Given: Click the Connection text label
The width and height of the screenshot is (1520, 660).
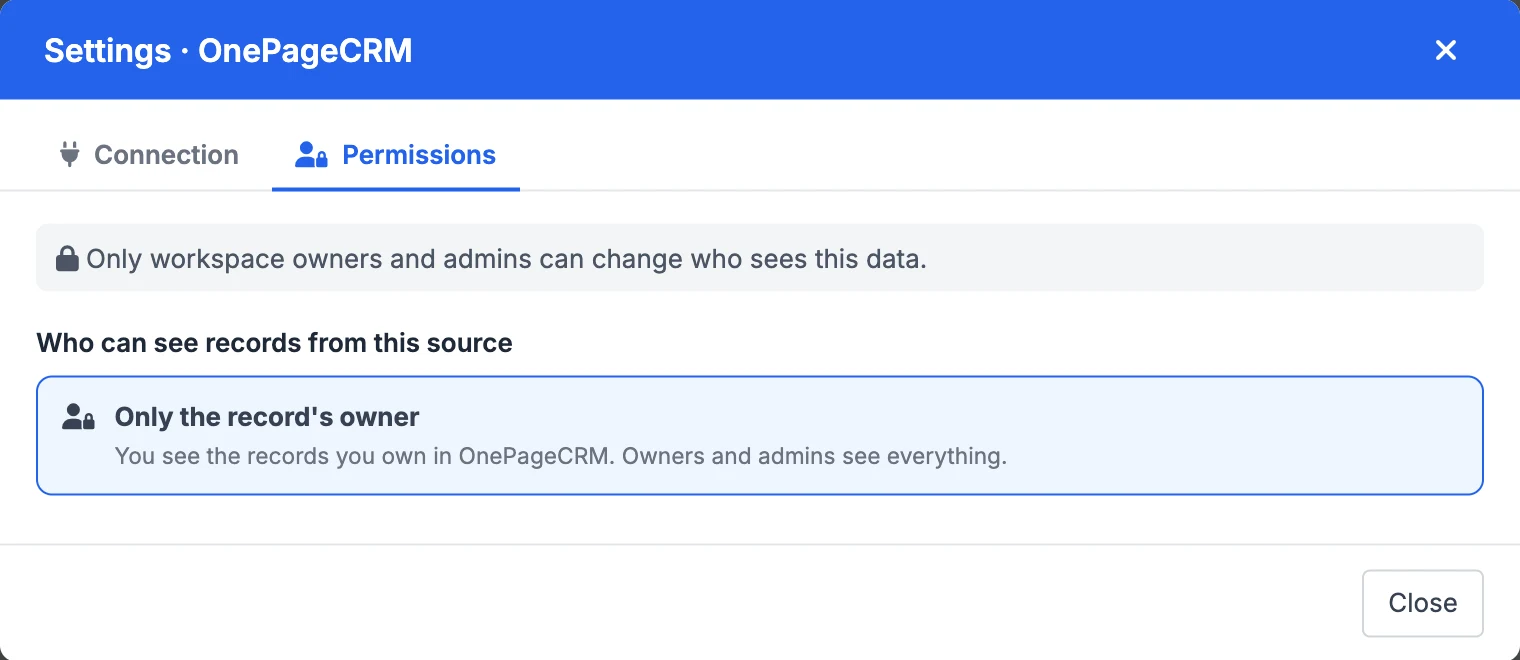Looking at the screenshot, I should pyautogui.click(x=166, y=155).
